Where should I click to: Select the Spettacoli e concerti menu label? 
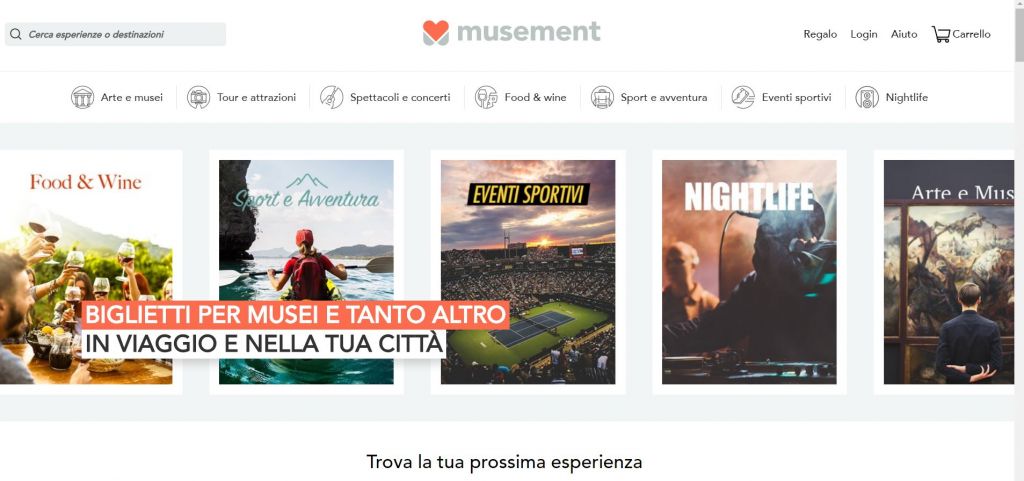point(400,97)
